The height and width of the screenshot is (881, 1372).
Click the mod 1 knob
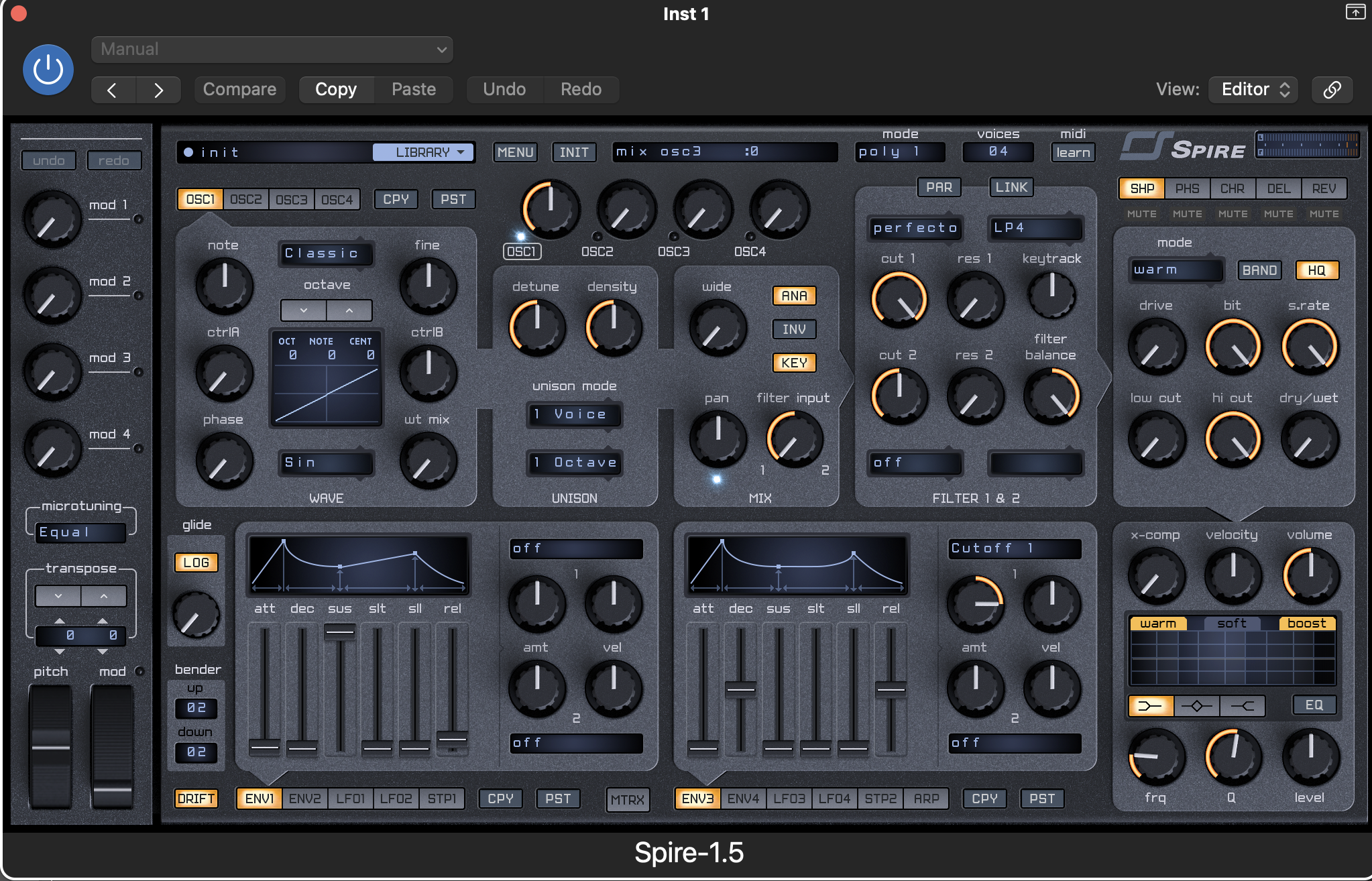pyautogui.click(x=52, y=219)
